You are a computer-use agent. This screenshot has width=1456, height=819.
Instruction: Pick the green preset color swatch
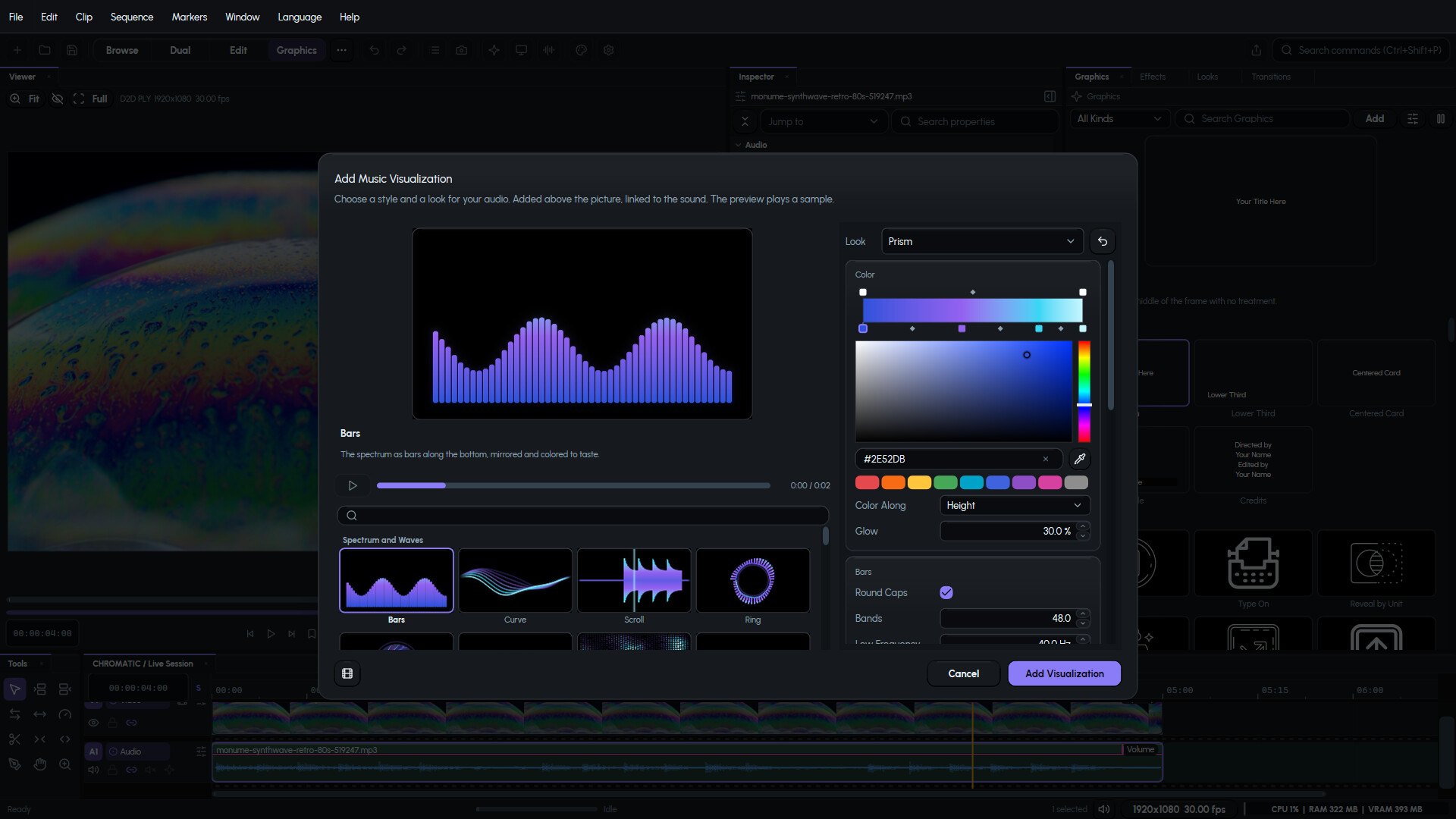pyautogui.click(x=946, y=482)
